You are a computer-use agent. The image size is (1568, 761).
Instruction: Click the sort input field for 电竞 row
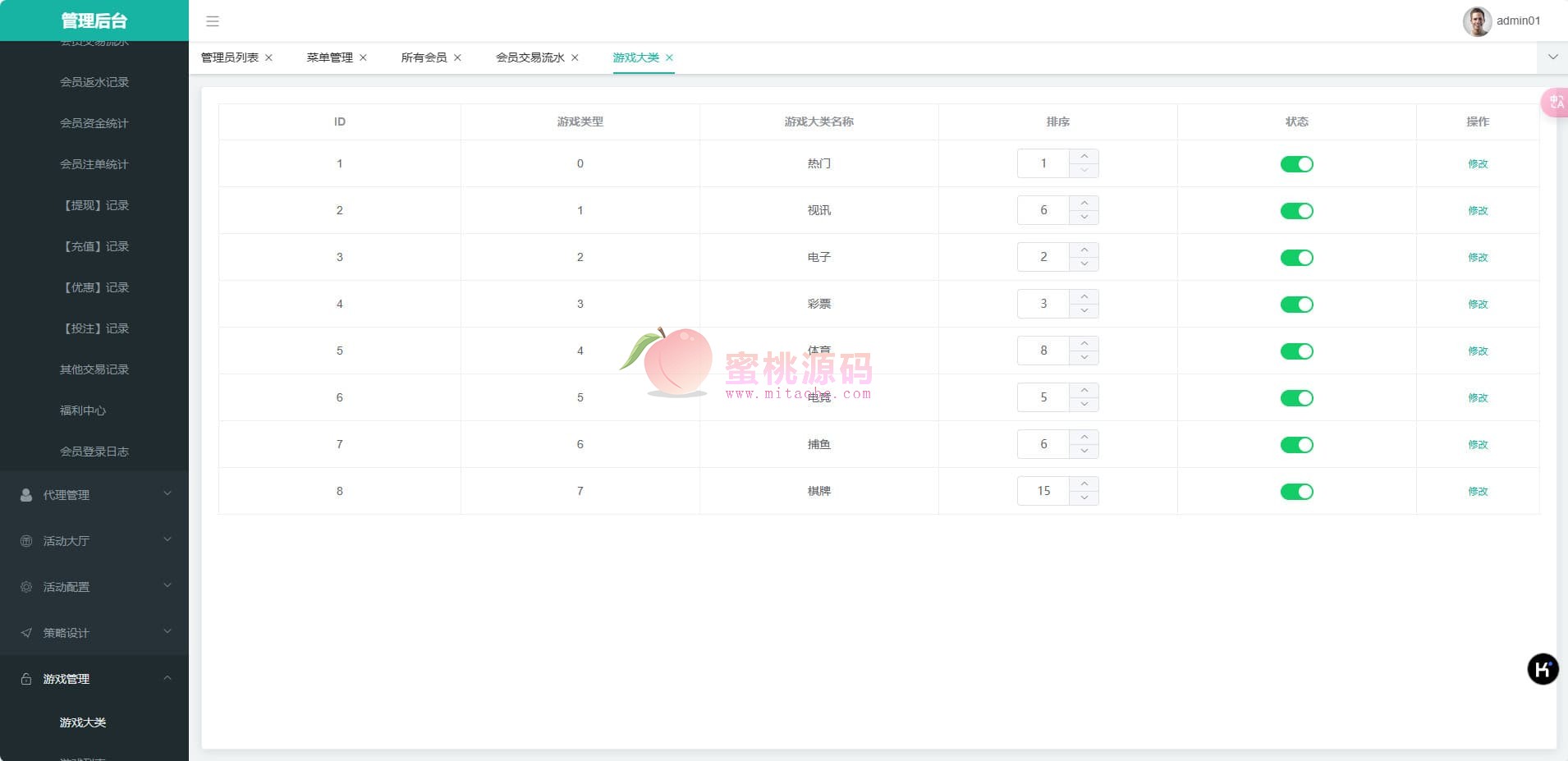[1043, 397]
